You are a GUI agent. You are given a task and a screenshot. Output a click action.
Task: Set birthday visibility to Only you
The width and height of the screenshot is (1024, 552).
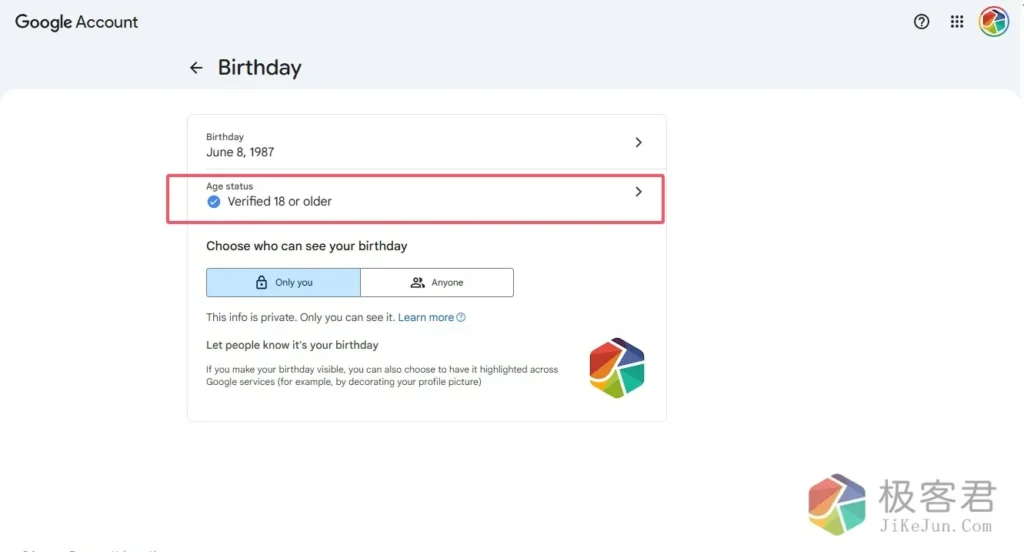coord(283,283)
